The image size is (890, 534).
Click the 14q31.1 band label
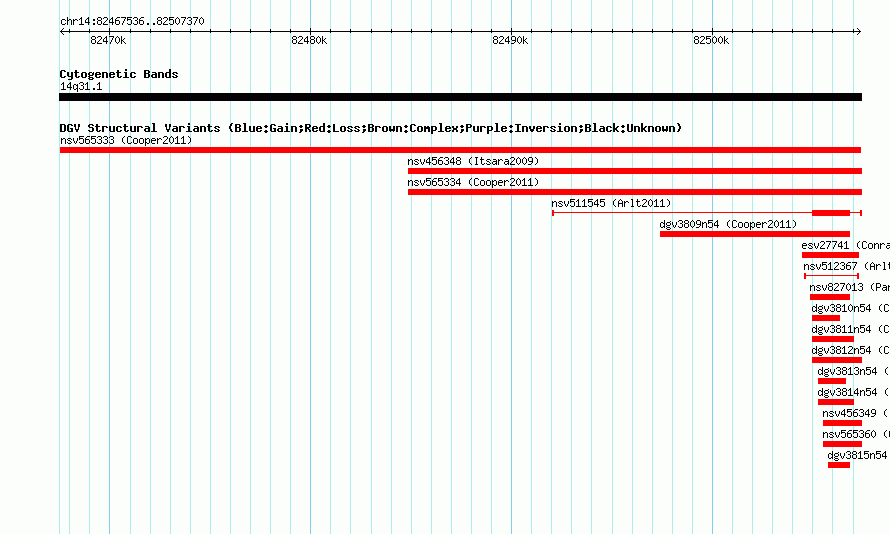pyautogui.click(x=81, y=86)
